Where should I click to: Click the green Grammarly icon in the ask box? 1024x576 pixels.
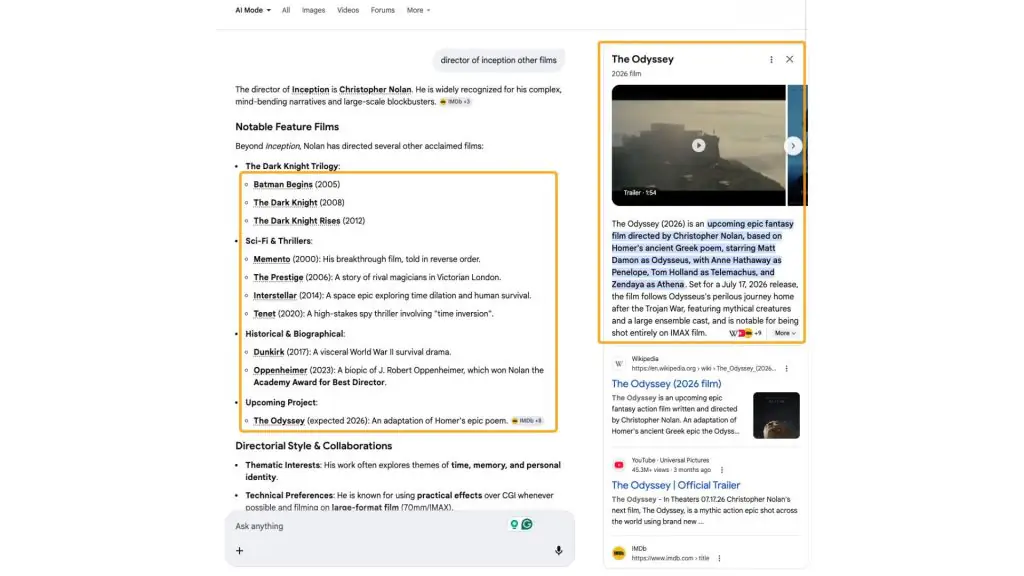[x=527, y=524]
